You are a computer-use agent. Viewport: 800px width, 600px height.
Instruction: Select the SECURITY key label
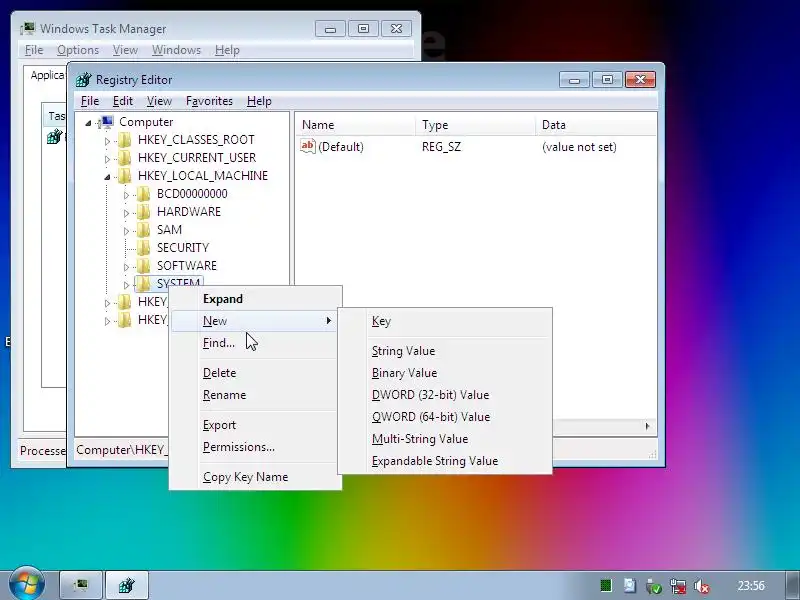[x=183, y=247]
